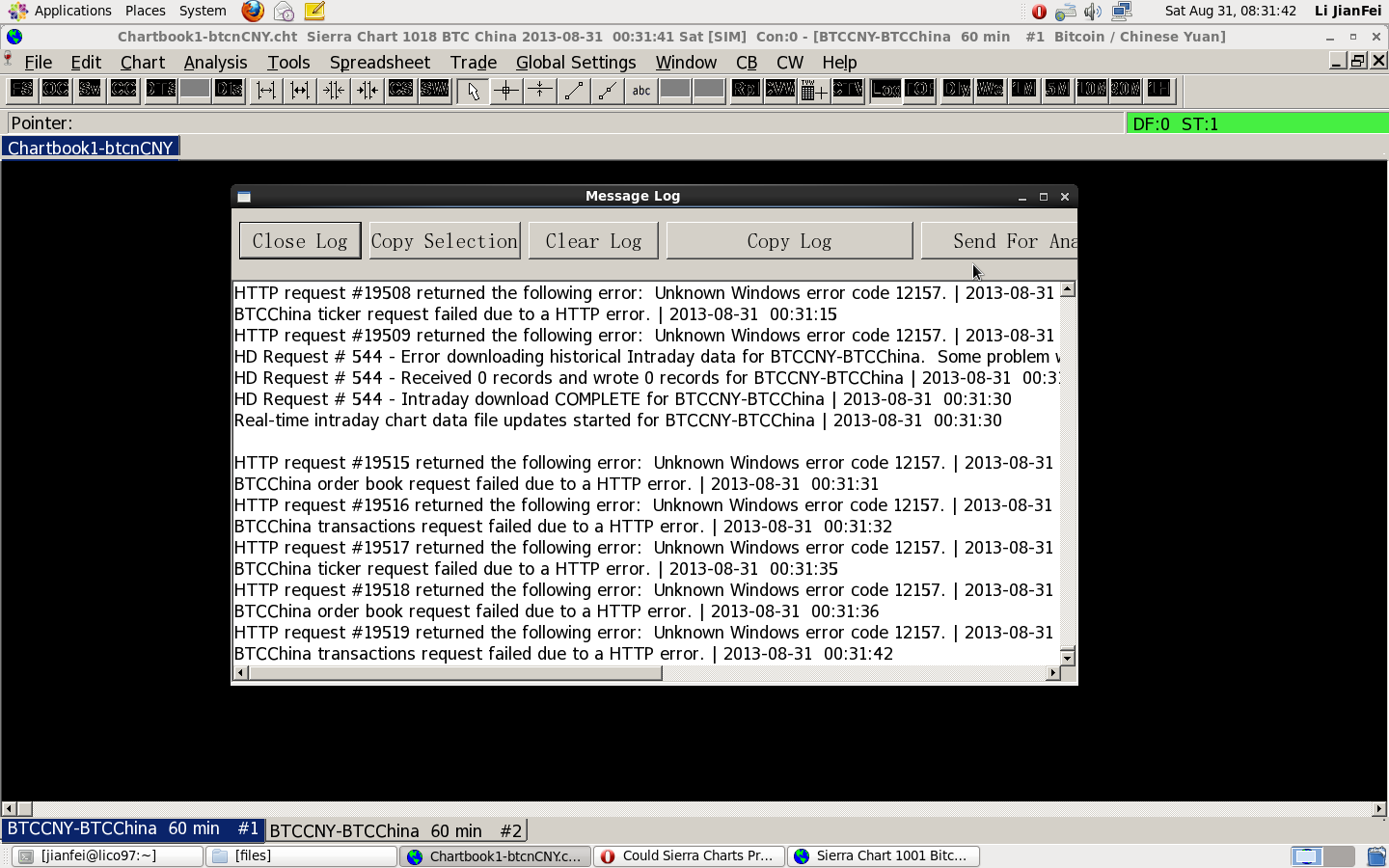Click Message Log scroll-up arrow
This screenshot has width=1389, height=868.
[x=1067, y=289]
